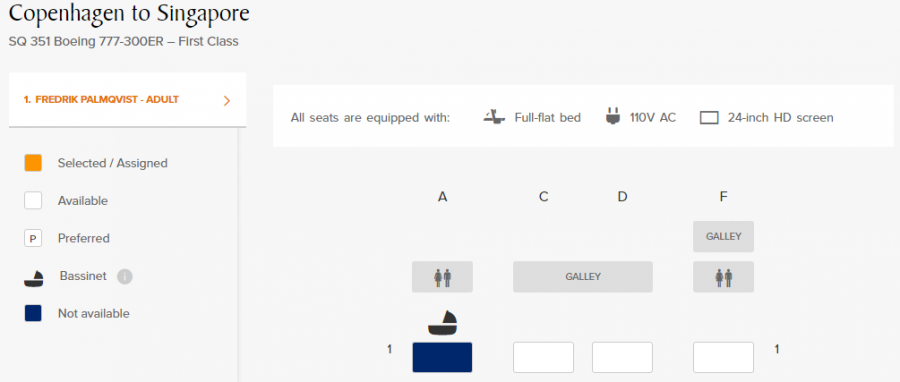Click the lavatory icon above column A
Screen dimensions: 900x382
[x=443, y=277]
